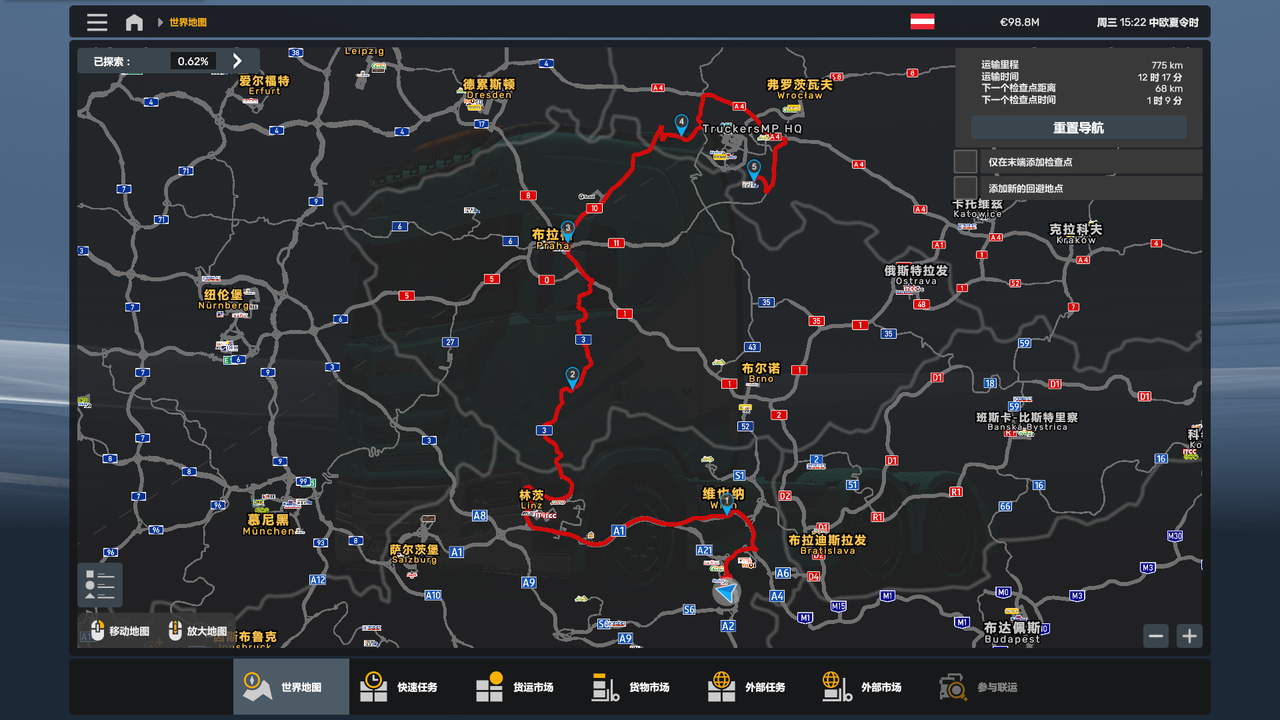Open the Cargo Market tab
Screen dimensions: 1280x720
click(639, 687)
